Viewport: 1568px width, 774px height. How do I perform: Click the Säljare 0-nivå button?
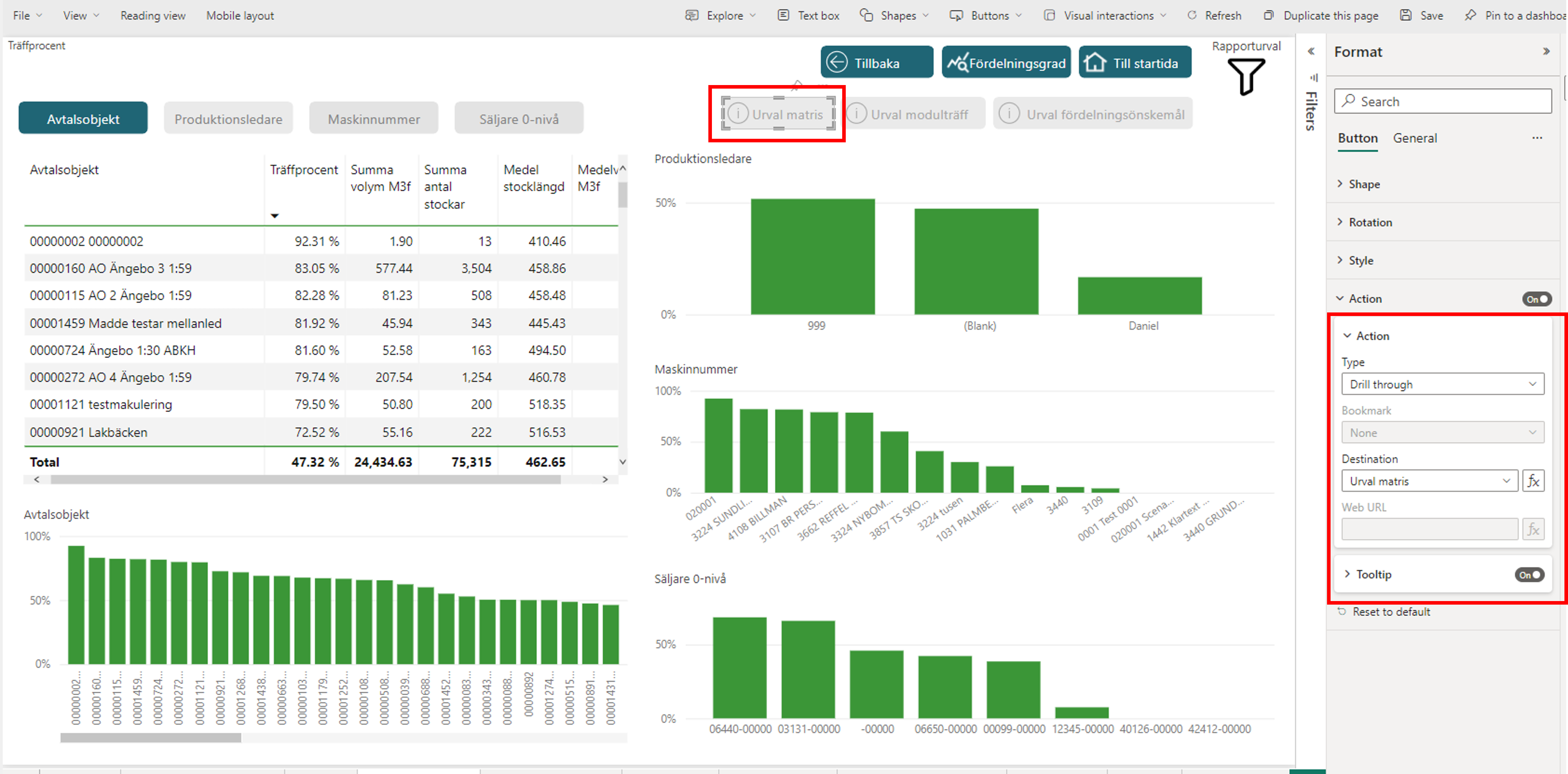point(519,119)
